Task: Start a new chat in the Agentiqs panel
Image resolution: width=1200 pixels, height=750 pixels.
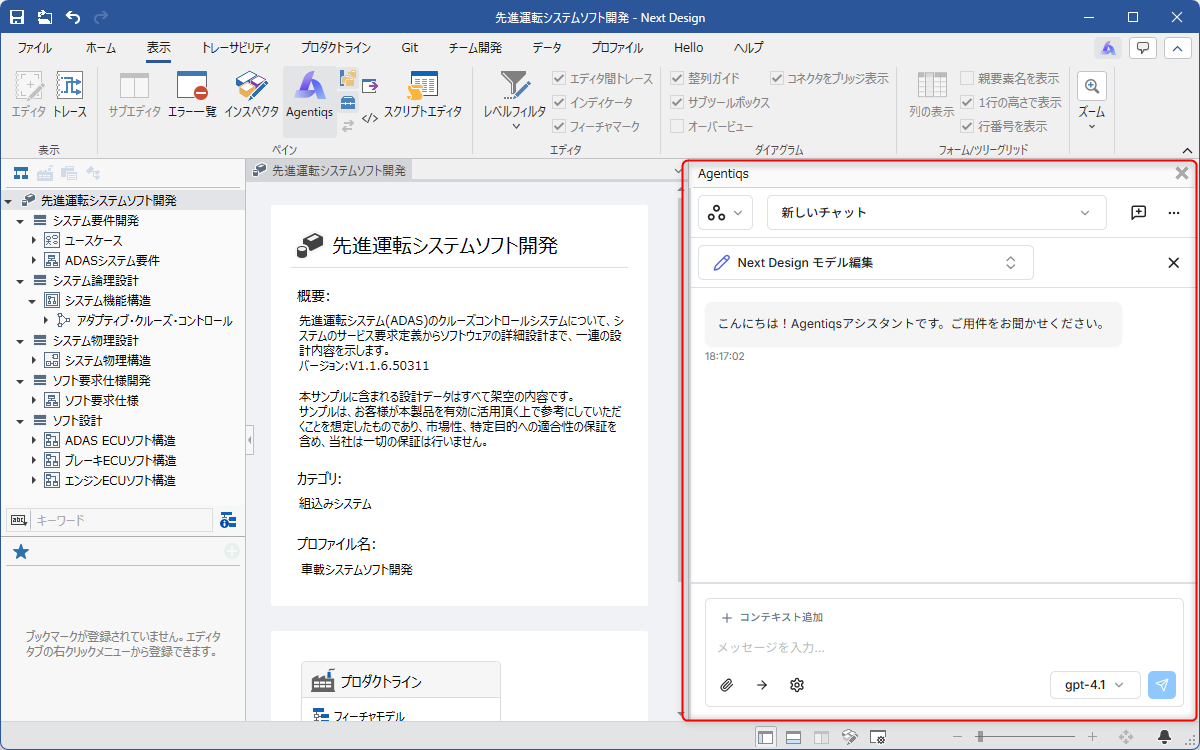Action: (x=1138, y=212)
